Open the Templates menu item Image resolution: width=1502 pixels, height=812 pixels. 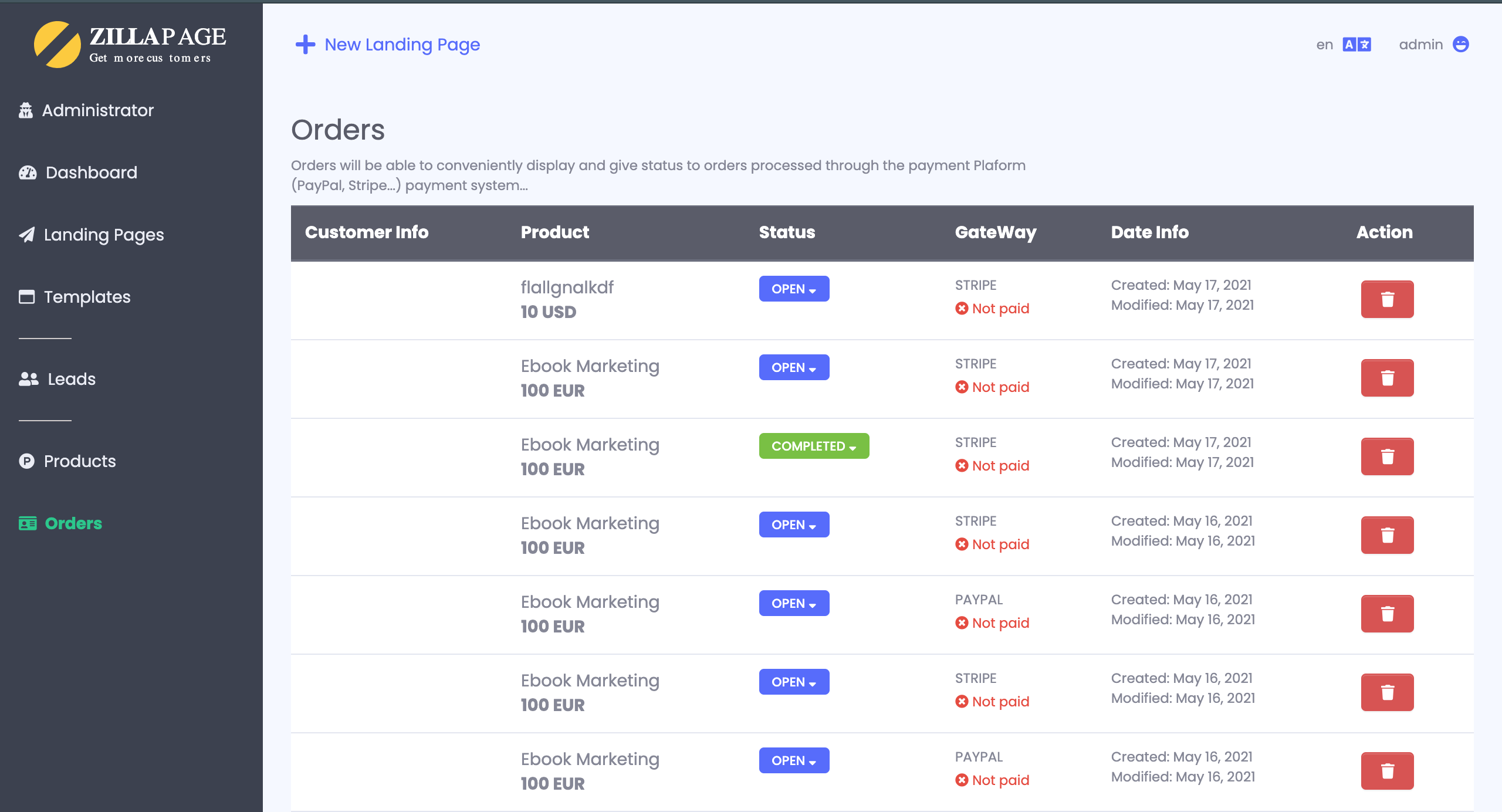pyautogui.click(x=87, y=297)
